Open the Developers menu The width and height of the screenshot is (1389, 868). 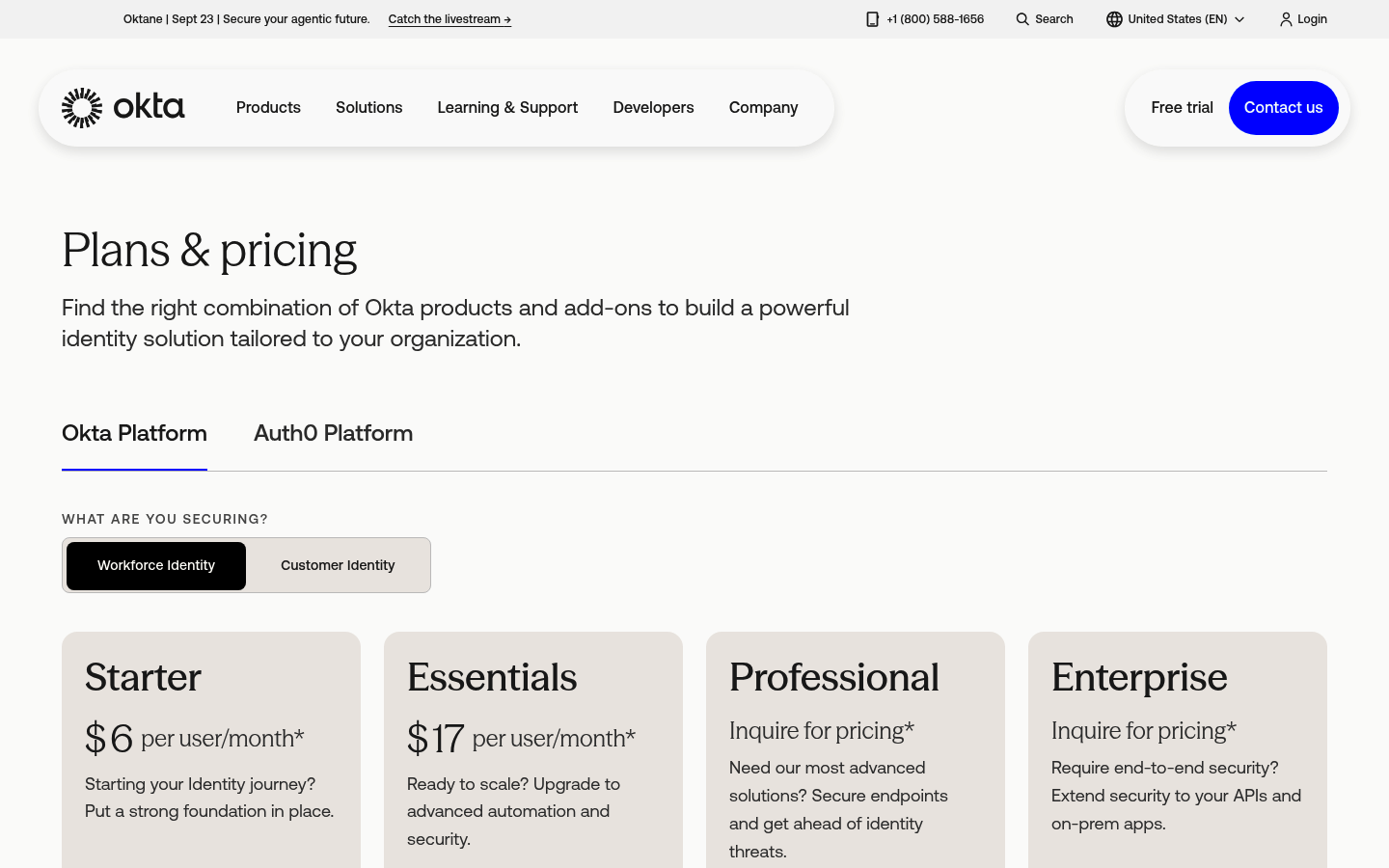pos(653,108)
